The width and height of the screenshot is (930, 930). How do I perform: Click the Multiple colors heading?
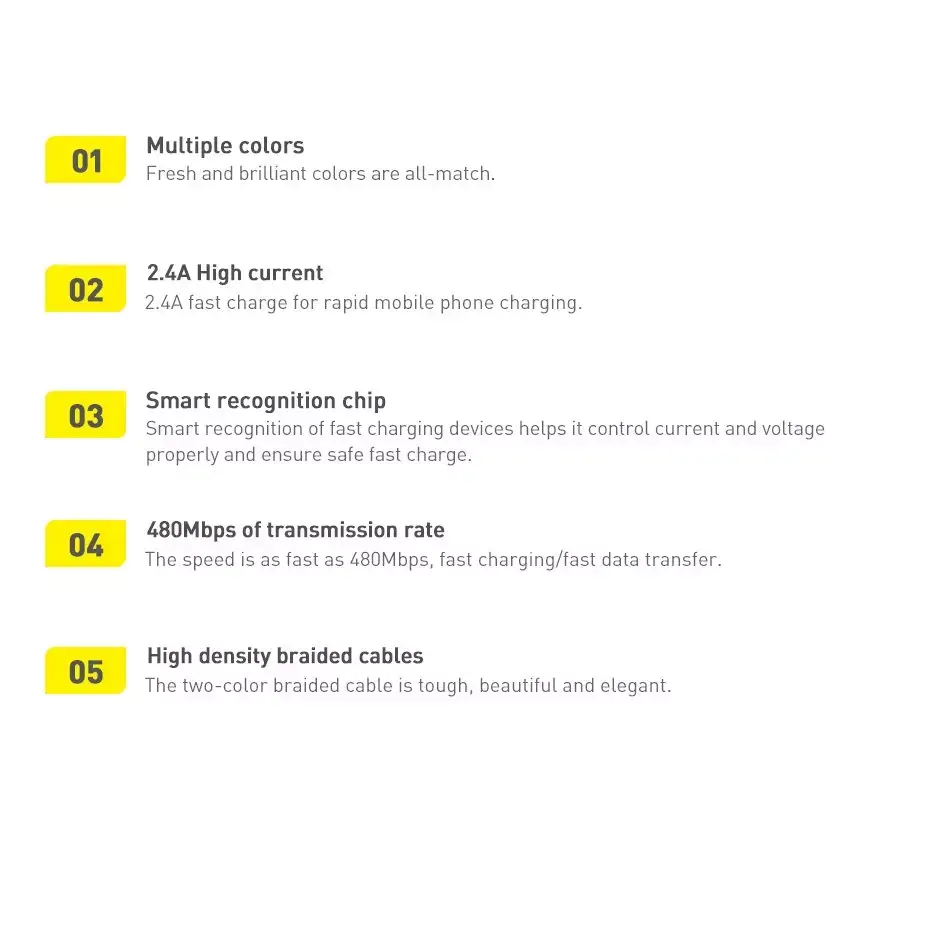coord(225,146)
